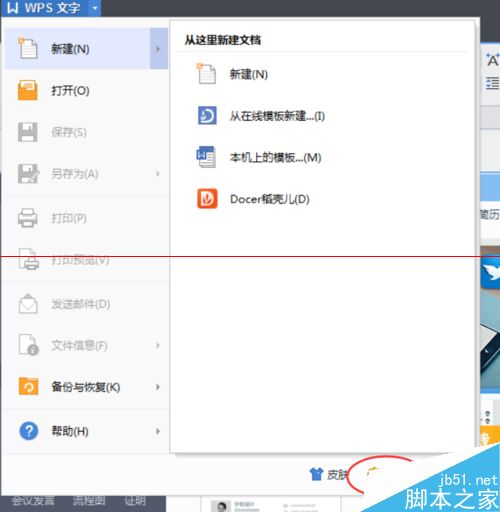The image size is (500, 512).
Task: Click the 皮肤 skin button
Action: pyautogui.click(x=328, y=474)
